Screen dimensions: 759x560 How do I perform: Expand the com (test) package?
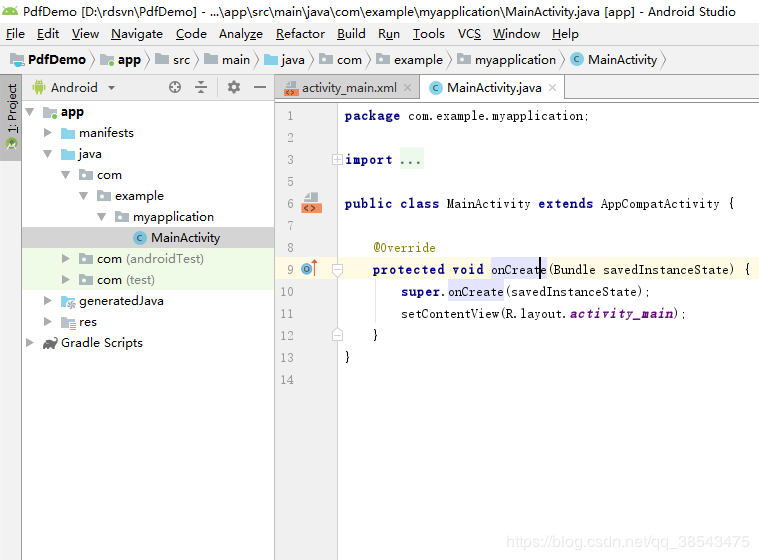[65, 280]
